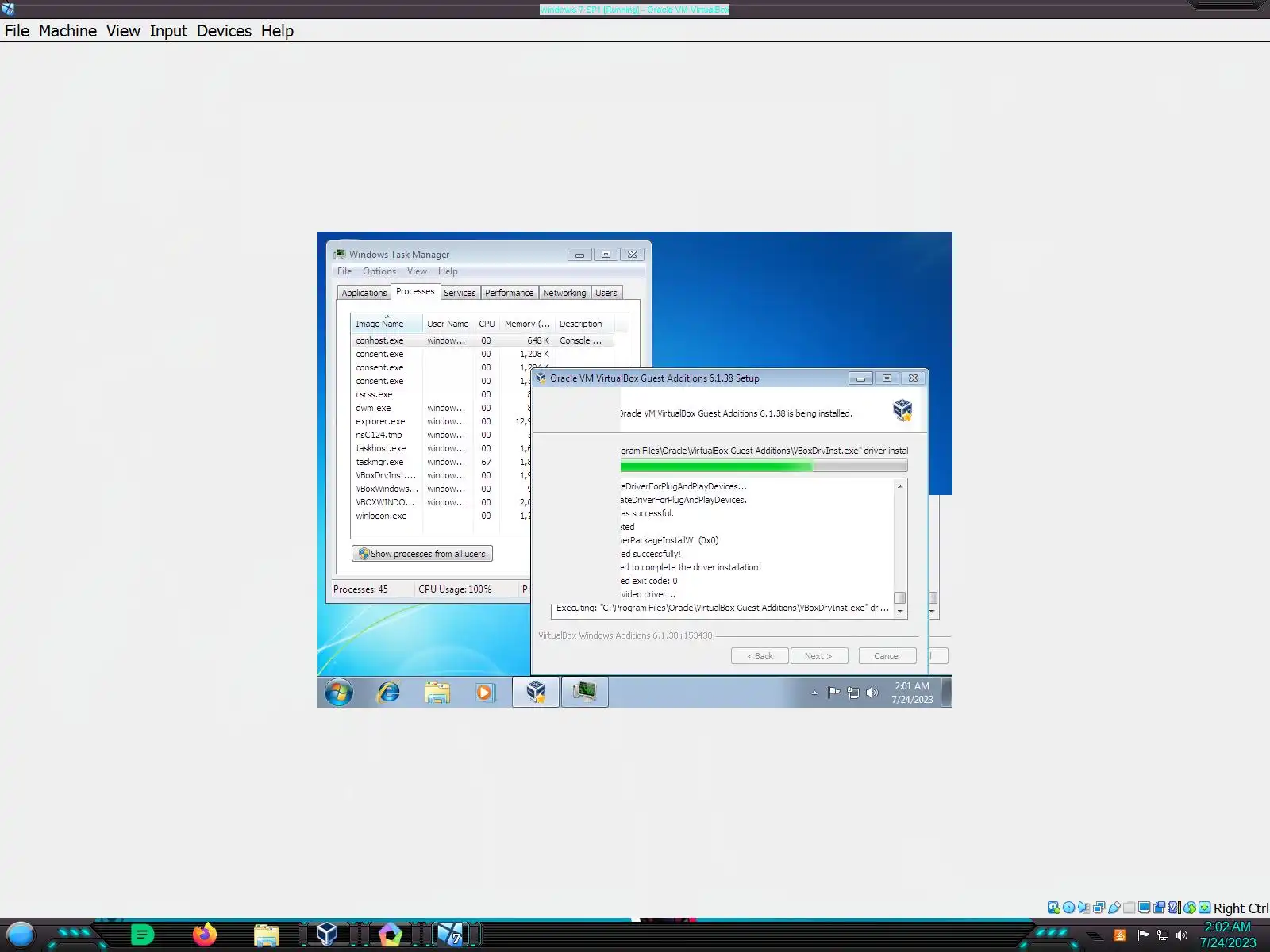Open Task Manager Options menu

coord(379,271)
